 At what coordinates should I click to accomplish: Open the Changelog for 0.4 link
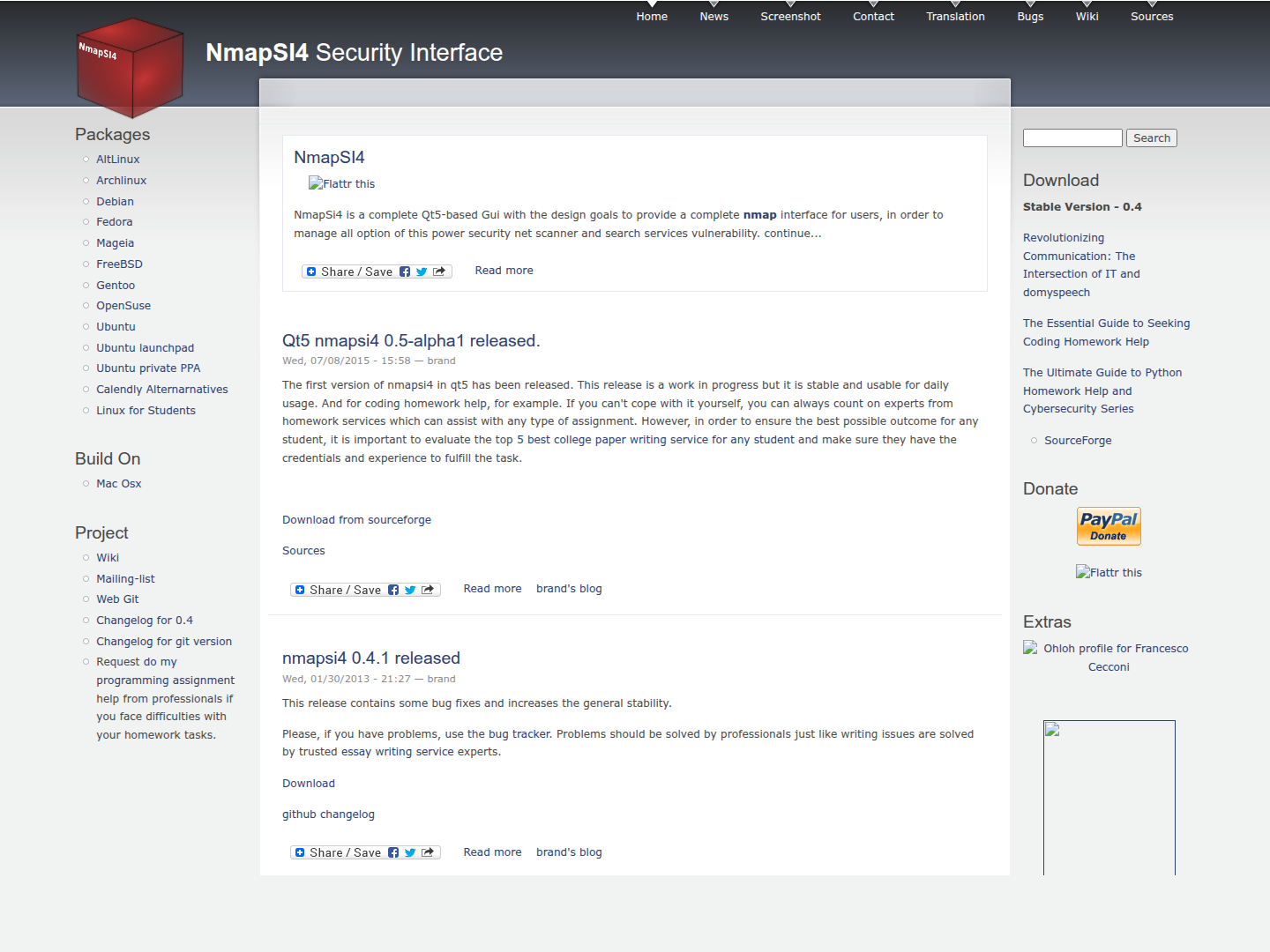coord(145,621)
